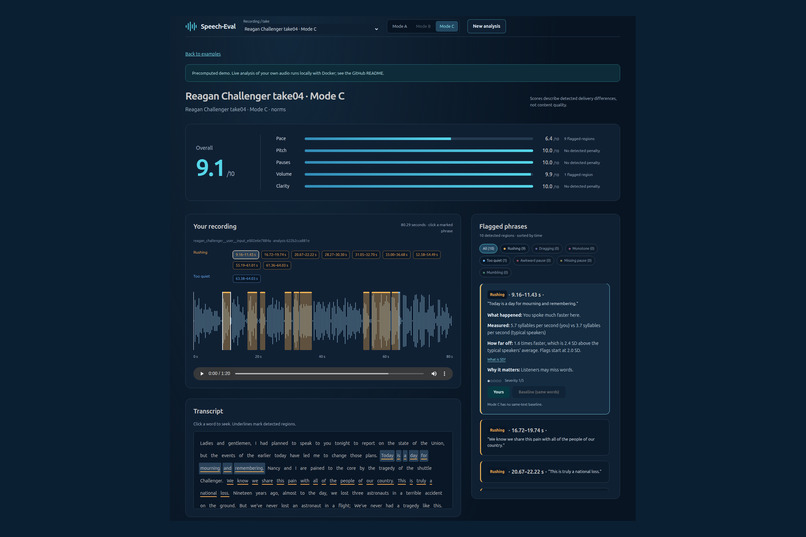Filter flagged phrases by Too quiet (1)

coord(495,261)
